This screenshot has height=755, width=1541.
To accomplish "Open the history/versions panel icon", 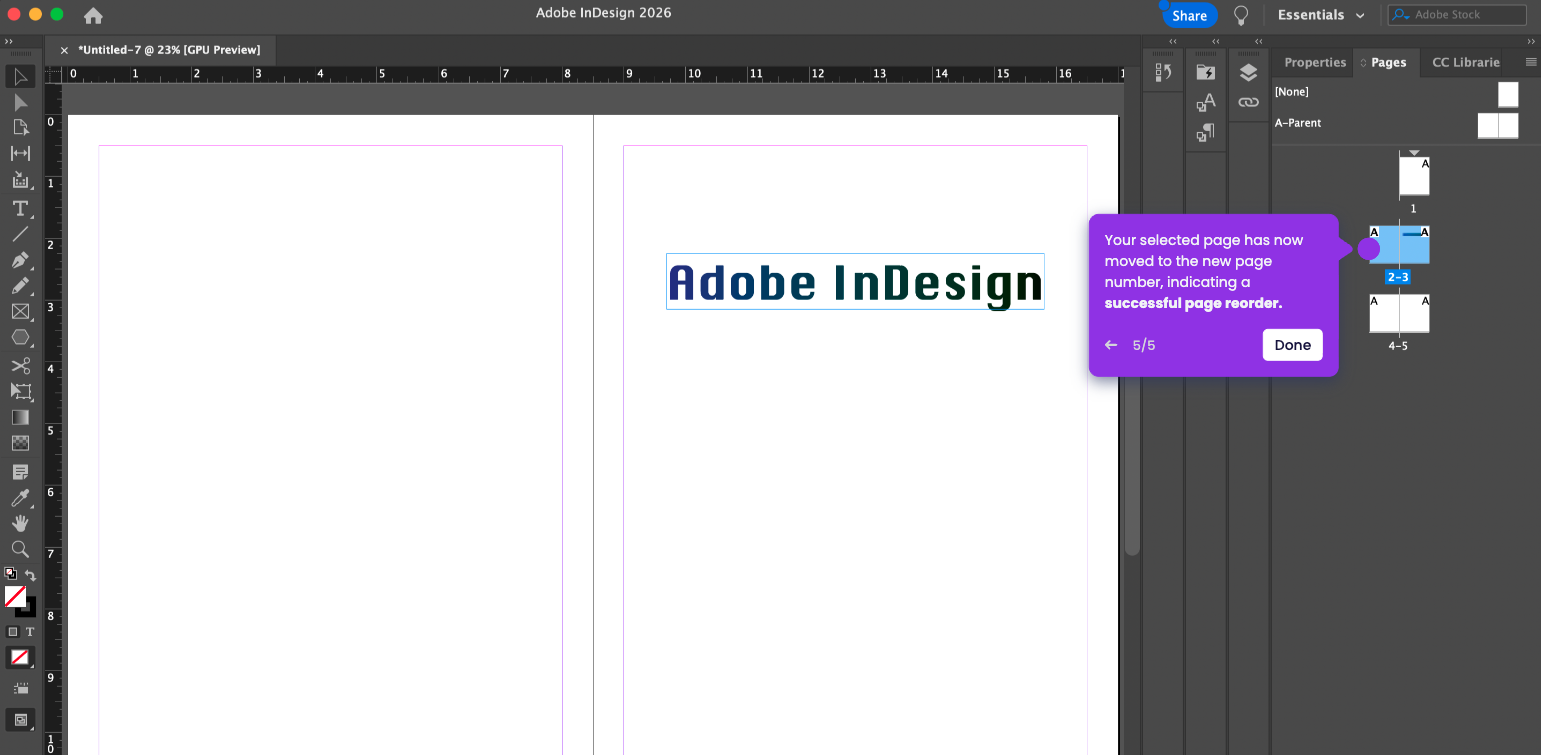I will coord(1163,72).
